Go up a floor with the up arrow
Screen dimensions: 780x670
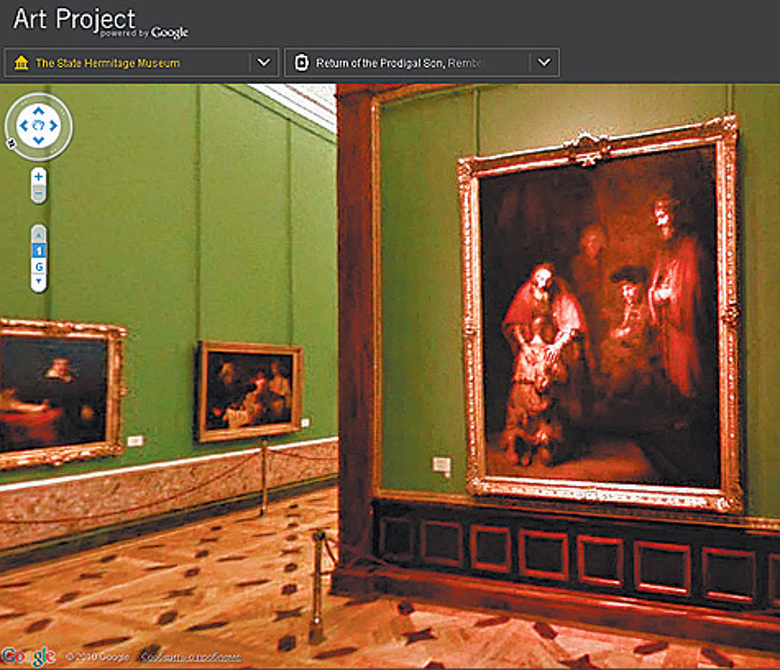38,235
